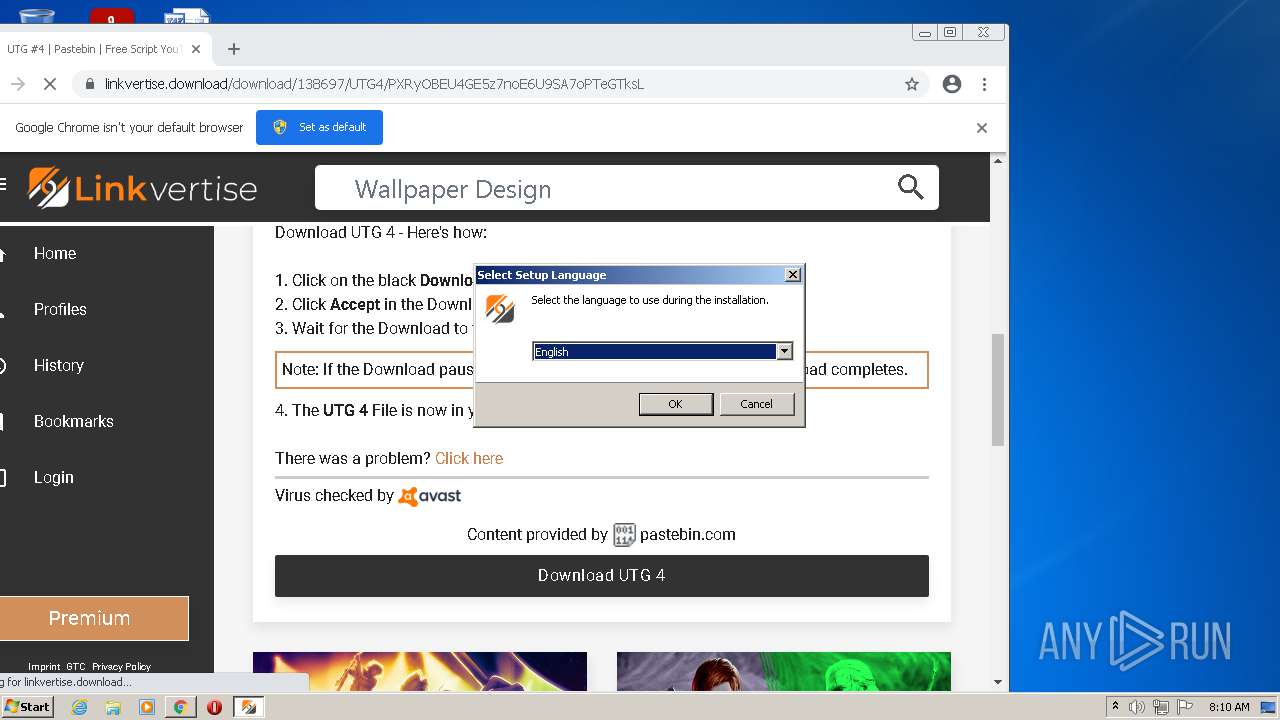Image resolution: width=1280 pixels, height=720 pixels.
Task: Click the black Download UTG 4 button
Action: [x=601, y=575]
